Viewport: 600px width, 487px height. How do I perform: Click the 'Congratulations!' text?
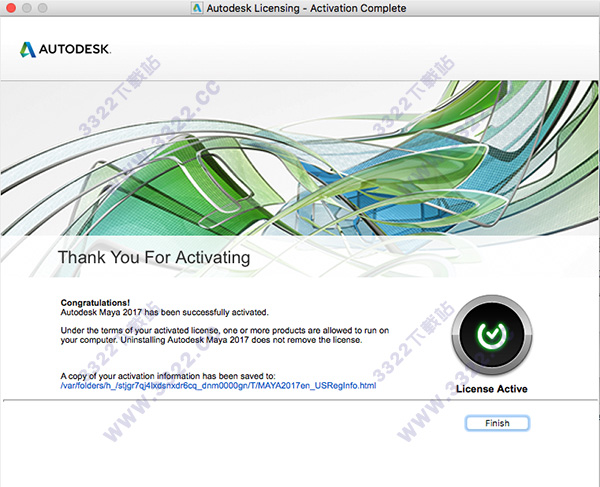tap(95, 303)
